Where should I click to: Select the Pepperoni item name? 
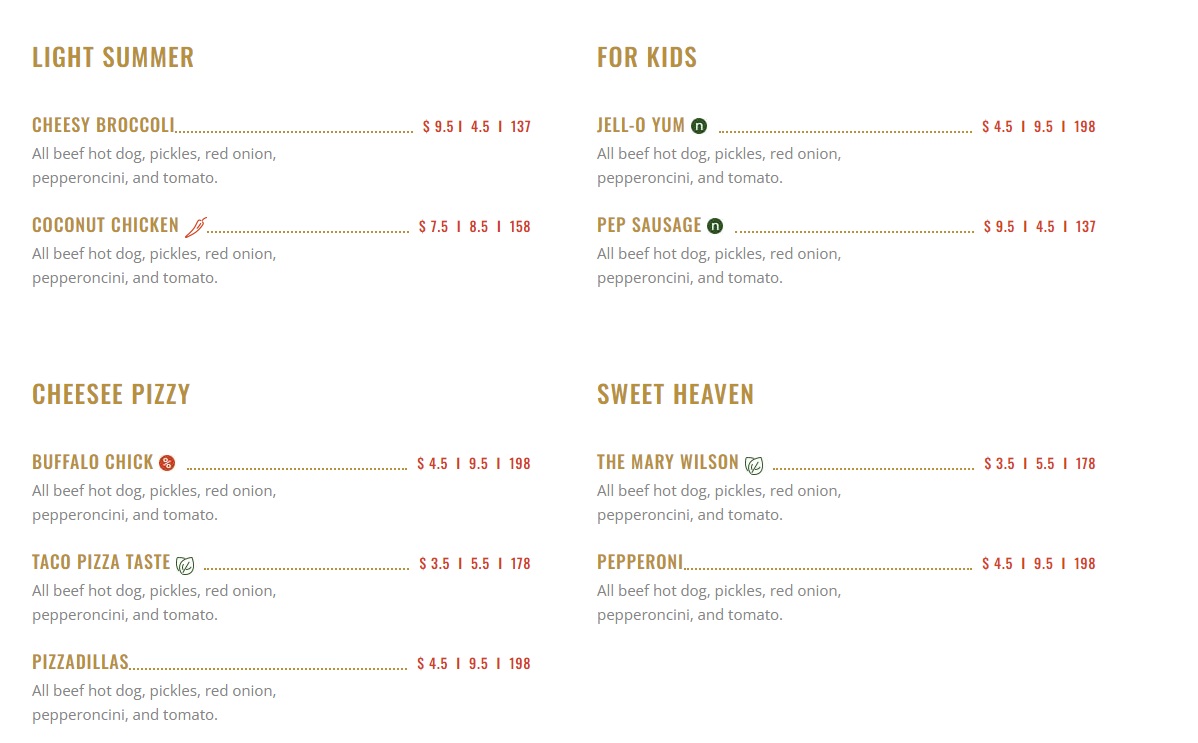point(640,562)
